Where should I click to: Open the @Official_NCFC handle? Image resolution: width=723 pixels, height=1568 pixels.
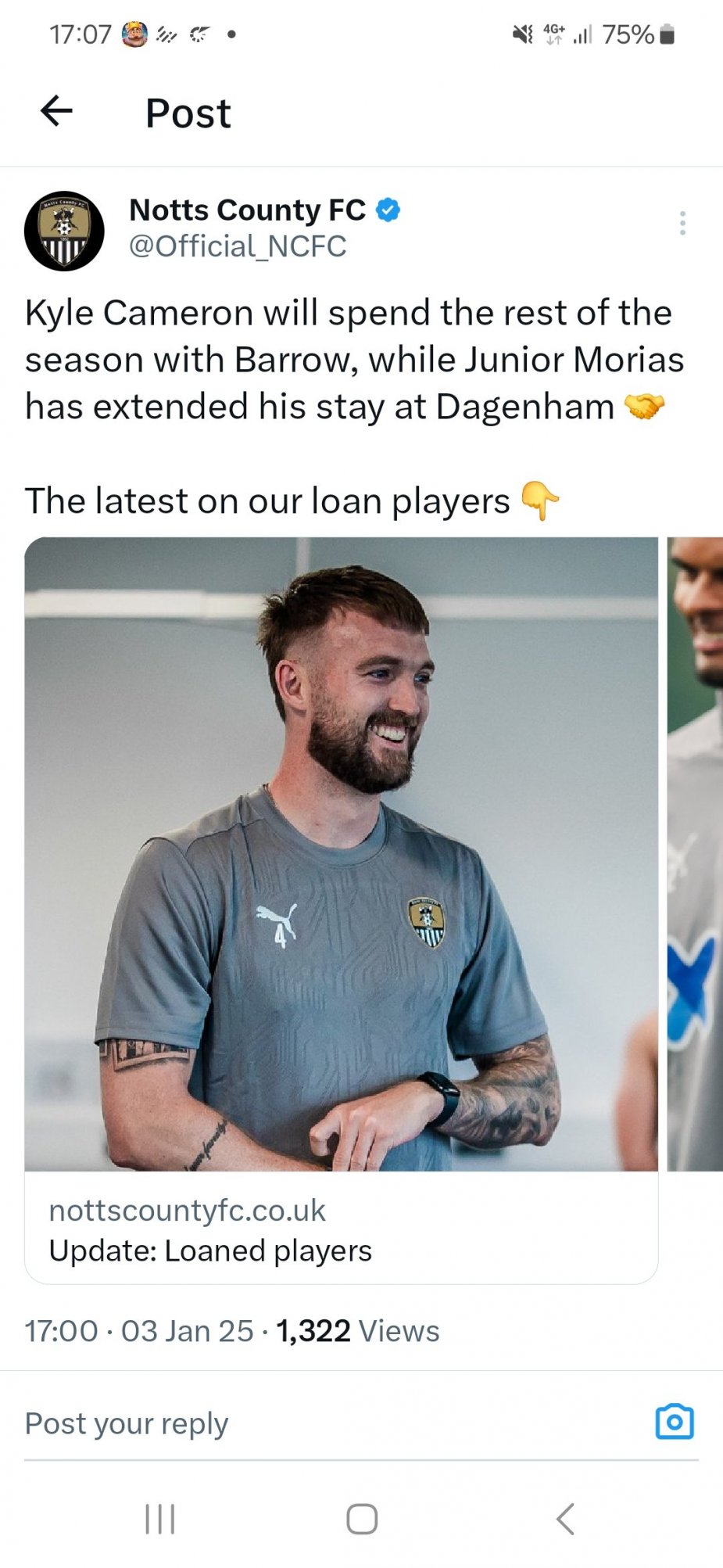tap(238, 246)
